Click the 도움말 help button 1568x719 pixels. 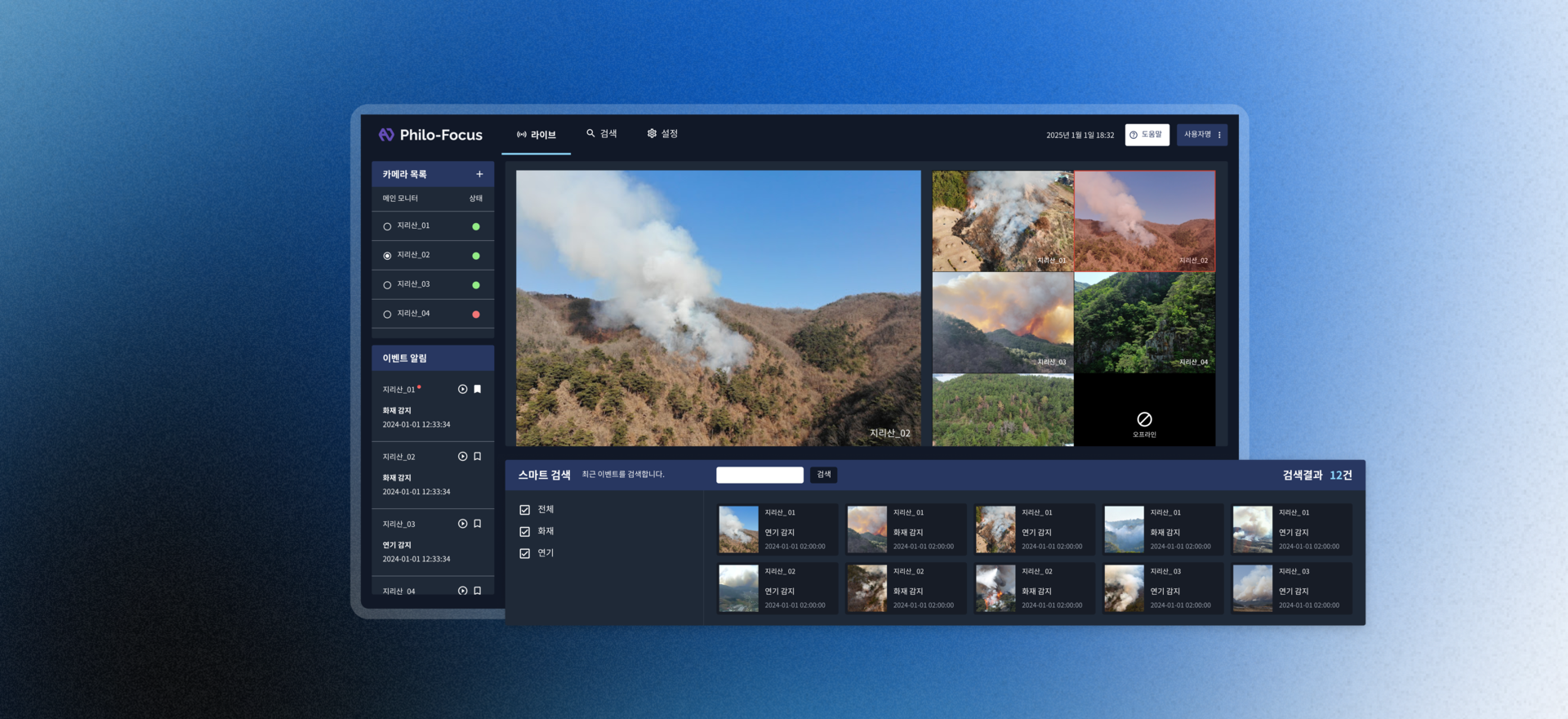(1147, 135)
